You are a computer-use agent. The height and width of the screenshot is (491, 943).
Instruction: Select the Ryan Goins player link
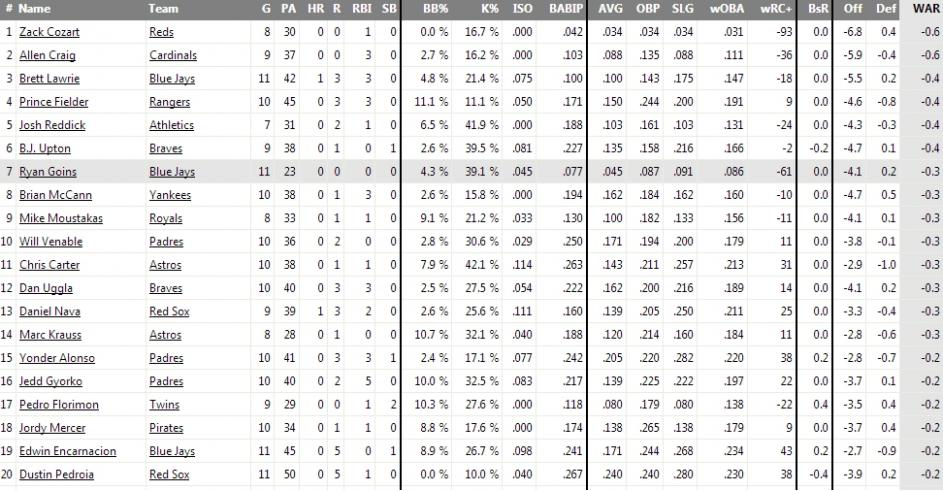[46, 172]
